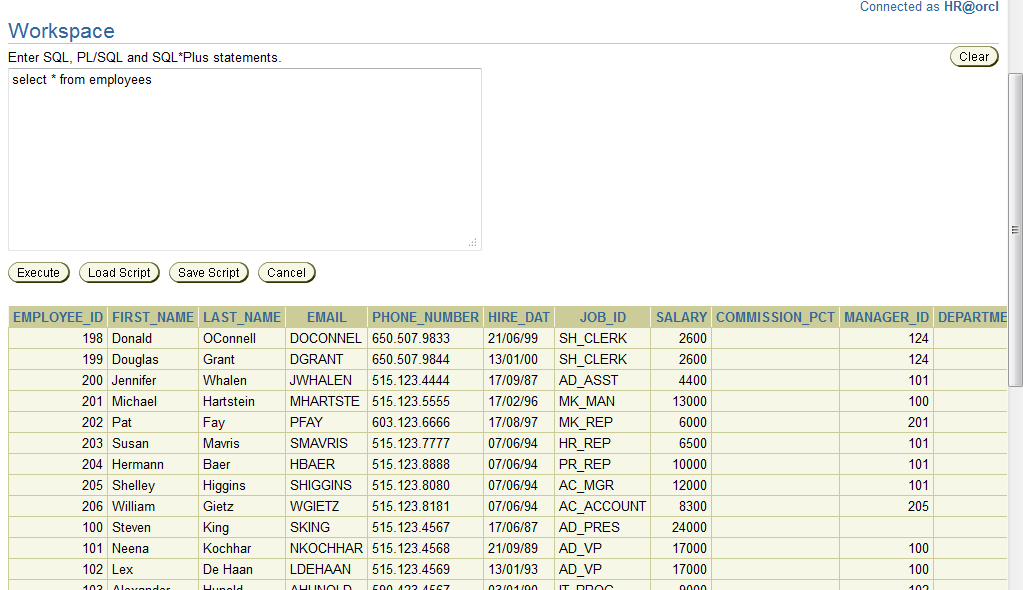Clear the workspace with Clear button

coord(973,57)
